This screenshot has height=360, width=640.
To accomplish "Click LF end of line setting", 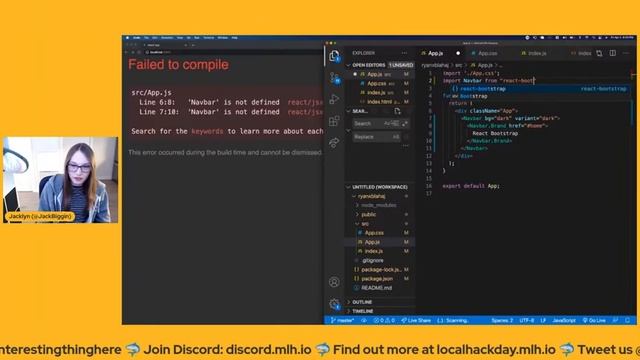I will click(543, 320).
